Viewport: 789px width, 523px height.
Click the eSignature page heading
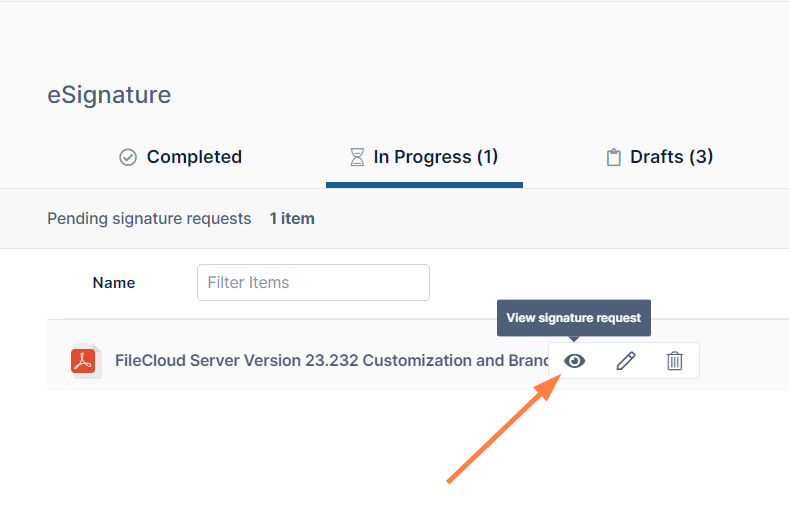point(109,95)
